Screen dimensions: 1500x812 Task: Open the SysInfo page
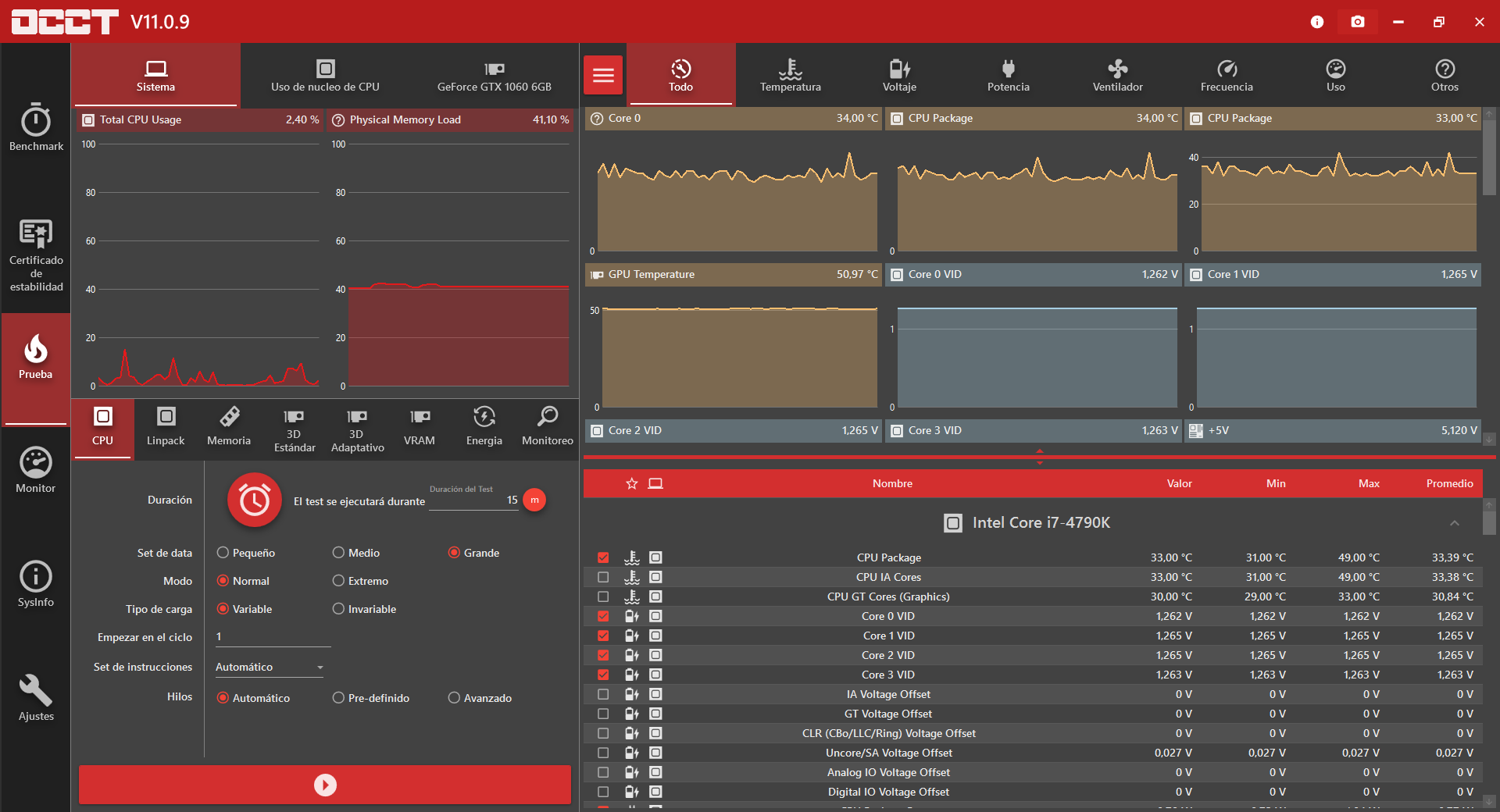(x=36, y=584)
